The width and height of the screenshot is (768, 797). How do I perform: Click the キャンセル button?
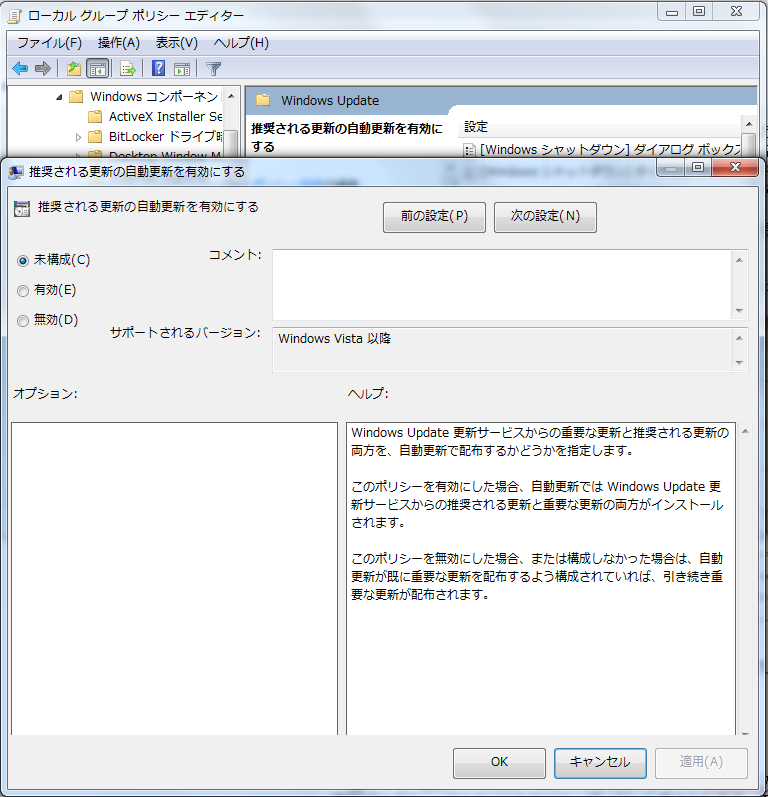[x=600, y=762]
